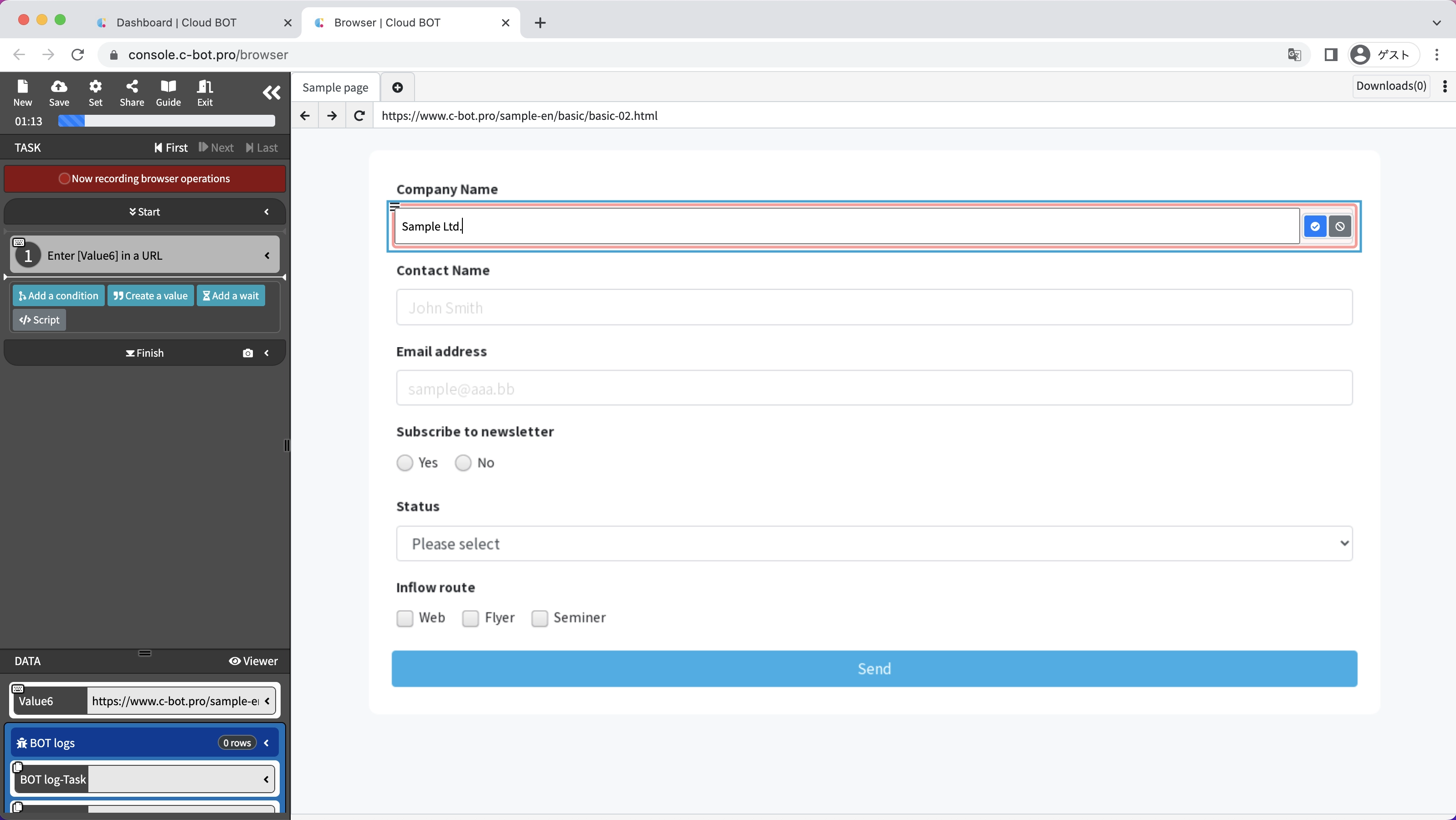Click the Save cloud icon
This screenshot has height=820, width=1456.
point(59,92)
